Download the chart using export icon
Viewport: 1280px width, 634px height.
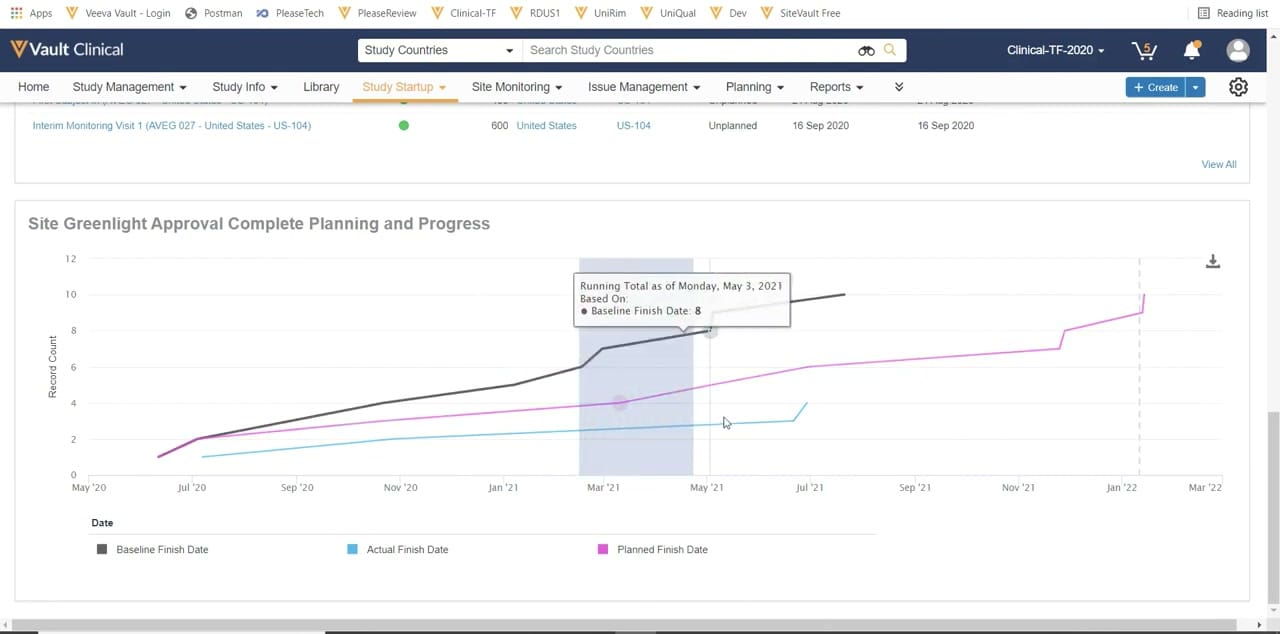coord(1213,262)
